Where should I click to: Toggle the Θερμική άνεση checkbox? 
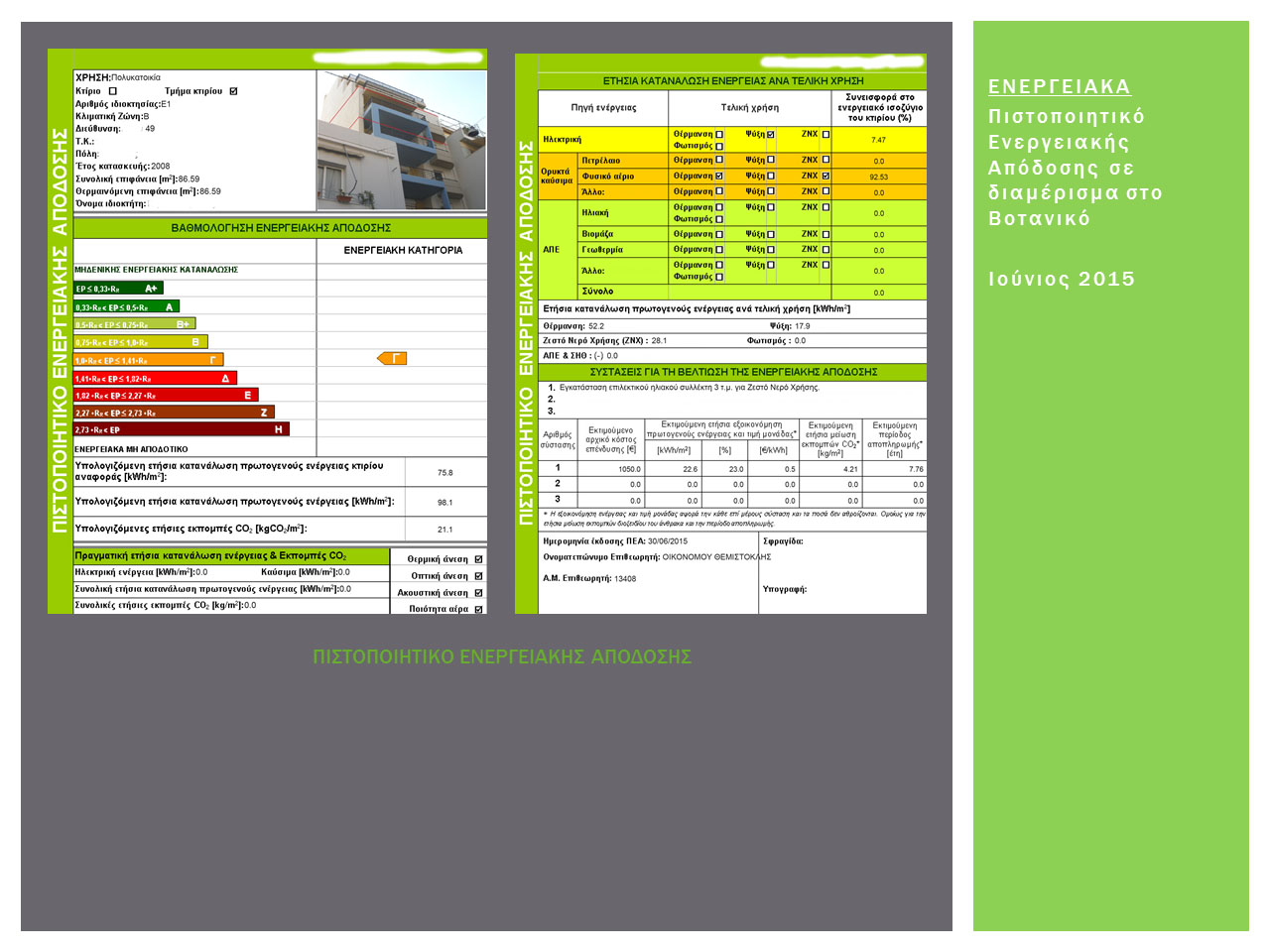tap(478, 559)
